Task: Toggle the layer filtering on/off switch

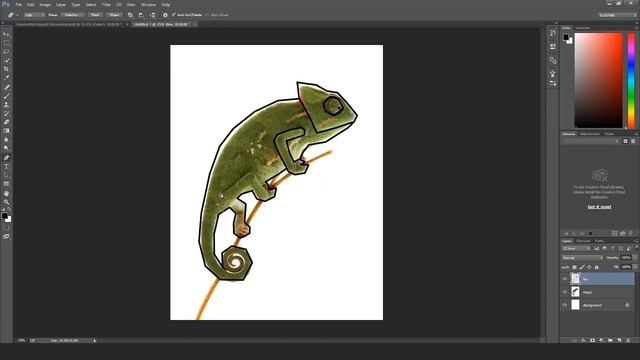Action: click(636, 249)
